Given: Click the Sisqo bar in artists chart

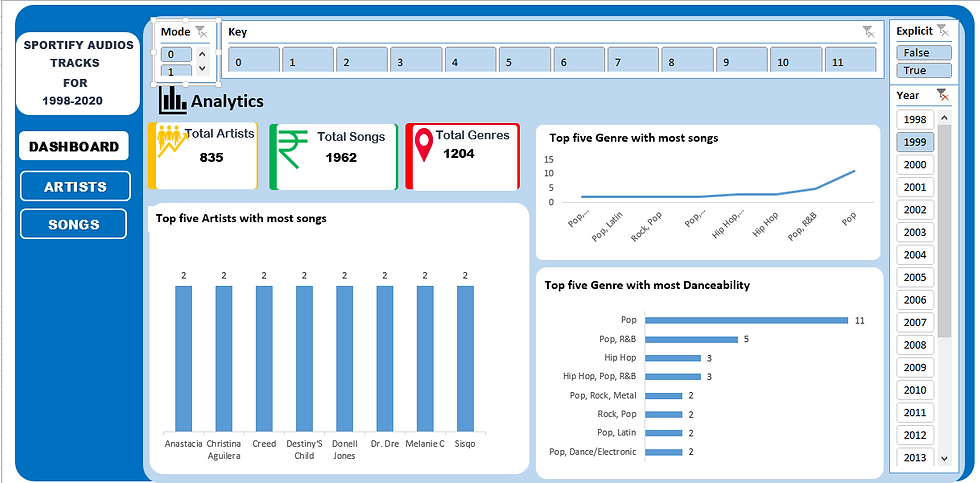Looking at the screenshot, I should 466,359.
